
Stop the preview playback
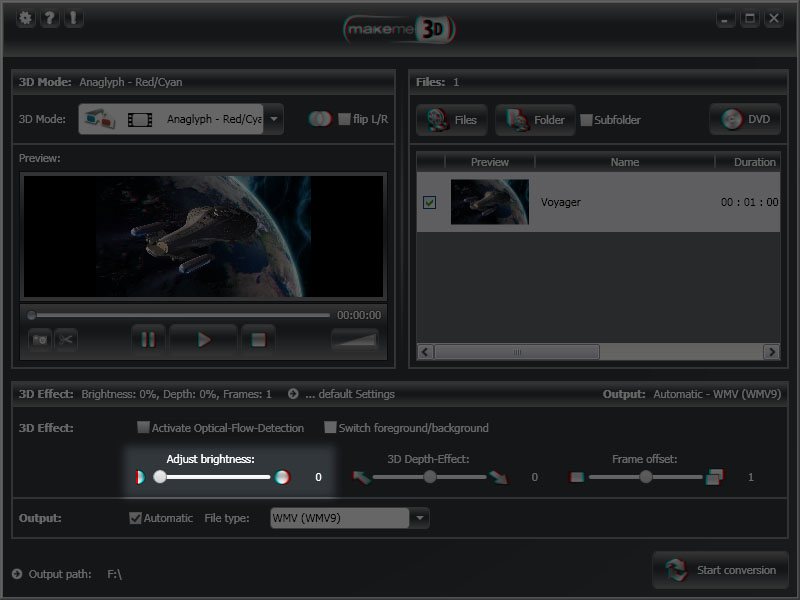click(259, 340)
